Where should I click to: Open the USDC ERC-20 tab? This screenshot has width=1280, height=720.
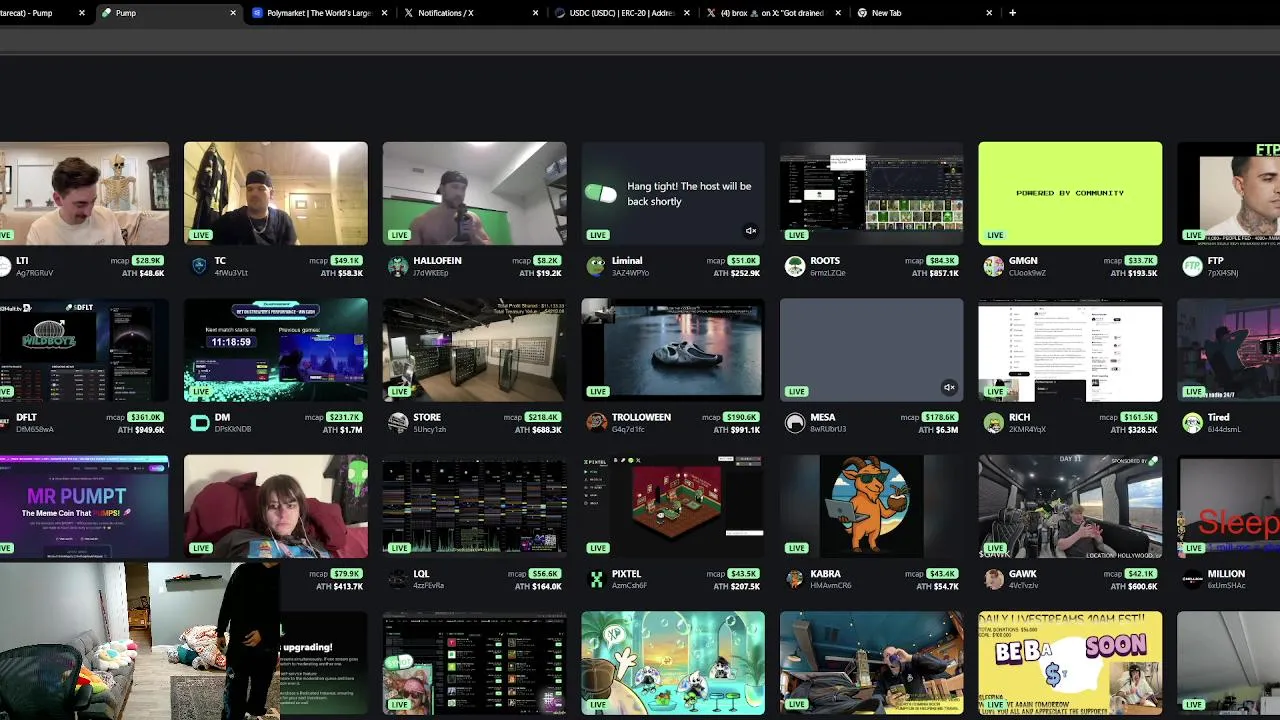tap(622, 13)
